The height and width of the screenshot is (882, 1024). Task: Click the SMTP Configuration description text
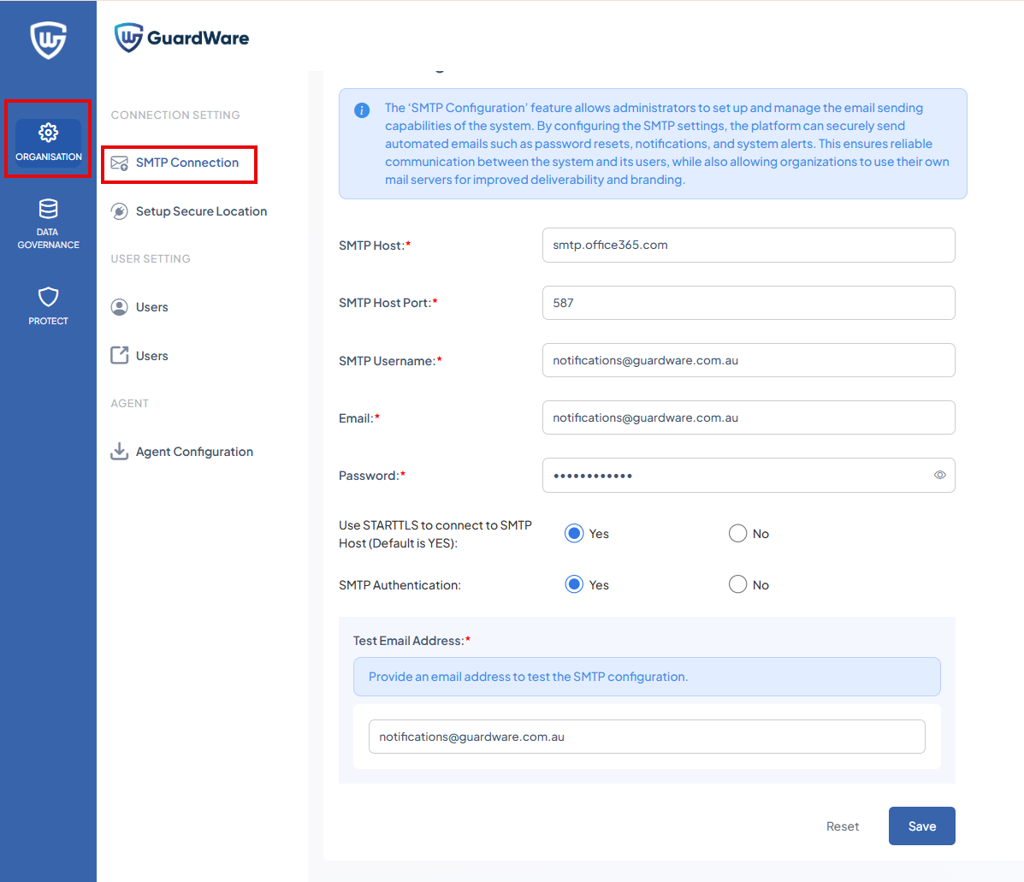tap(667, 144)
